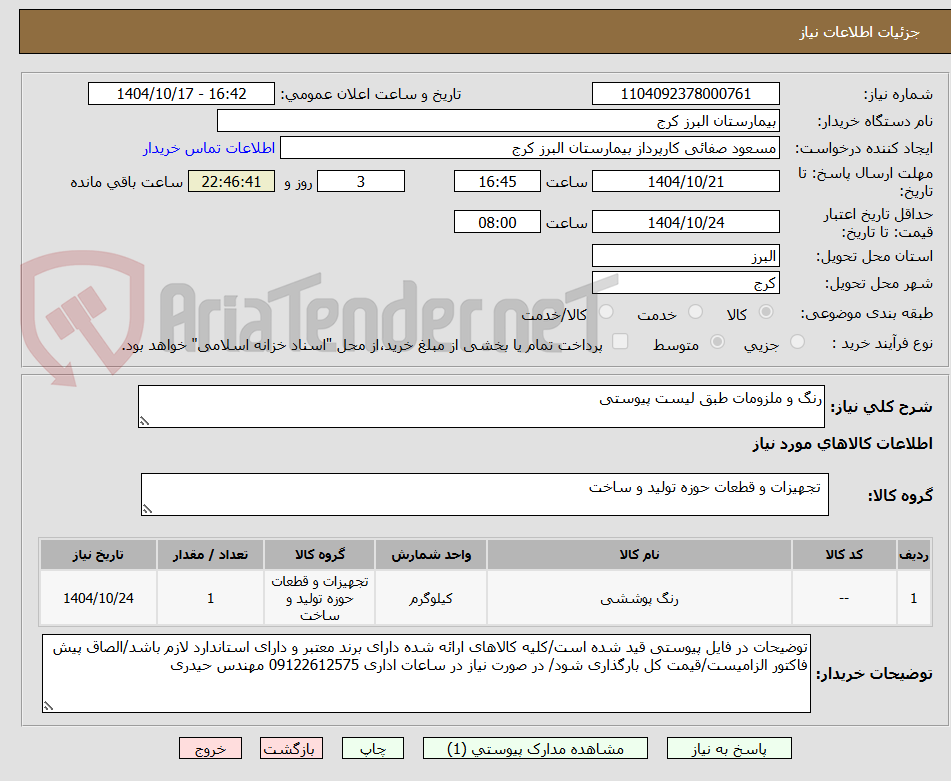Click the requester field 'مسعود صفائی'
Screen dimensions: 951x781
[529, 148]
